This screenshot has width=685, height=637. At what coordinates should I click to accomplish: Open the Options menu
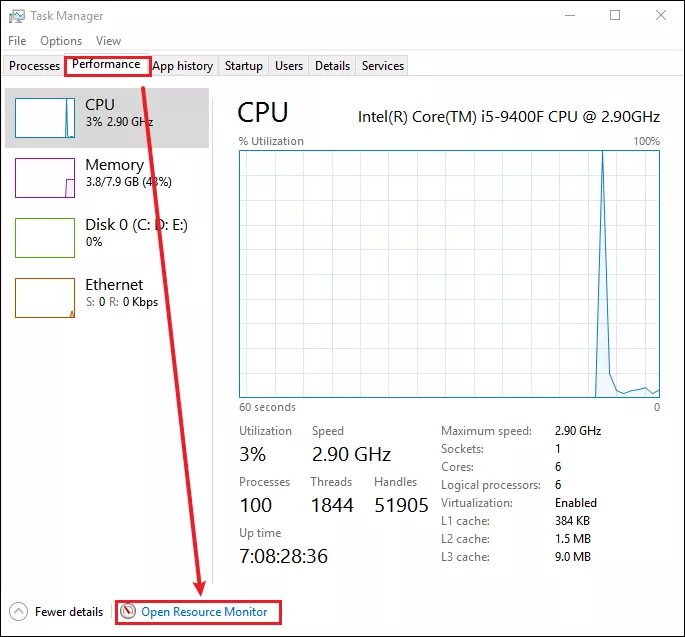[61, 41]
